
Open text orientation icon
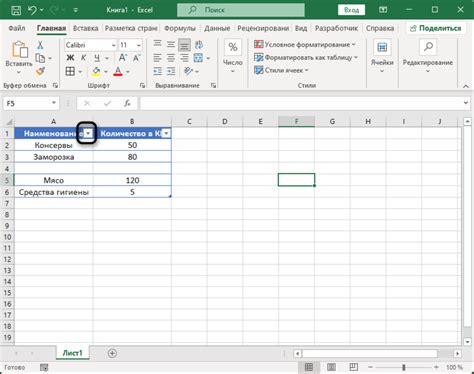(189, 71)
